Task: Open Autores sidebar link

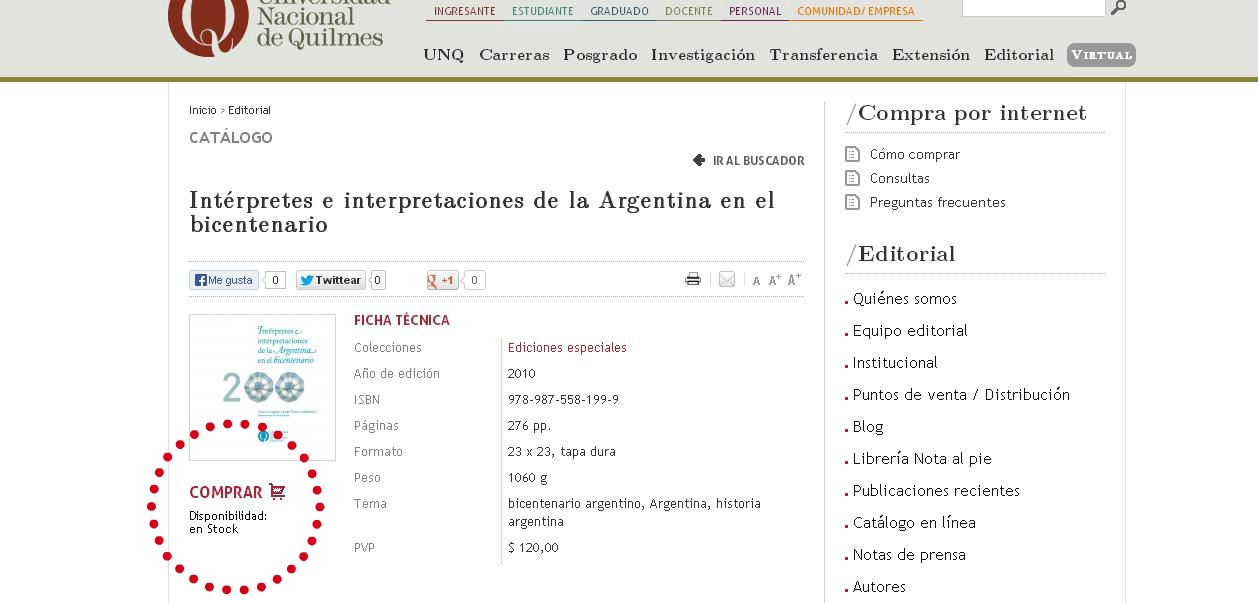Action: (x=879, y=587)
